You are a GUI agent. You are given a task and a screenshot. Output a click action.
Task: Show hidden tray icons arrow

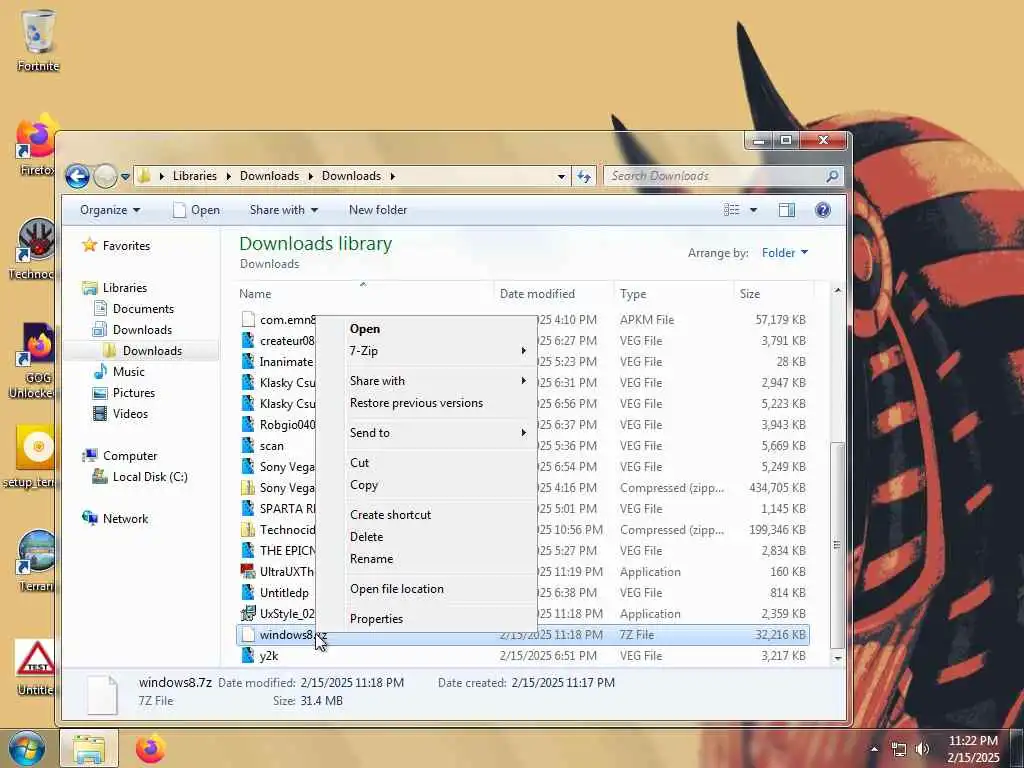click(874, 749)
